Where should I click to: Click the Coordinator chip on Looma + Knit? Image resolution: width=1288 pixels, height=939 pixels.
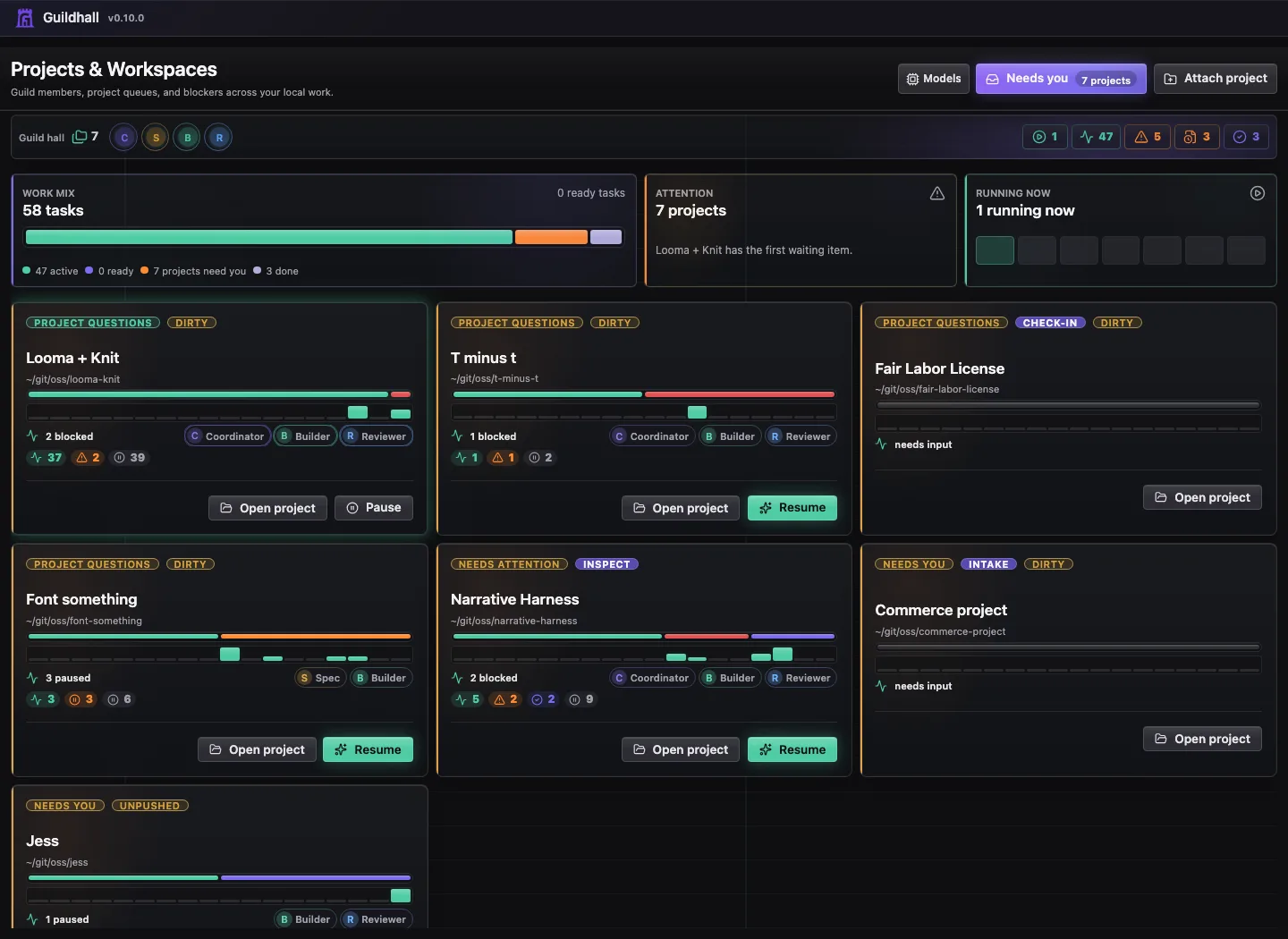[227, 436]
